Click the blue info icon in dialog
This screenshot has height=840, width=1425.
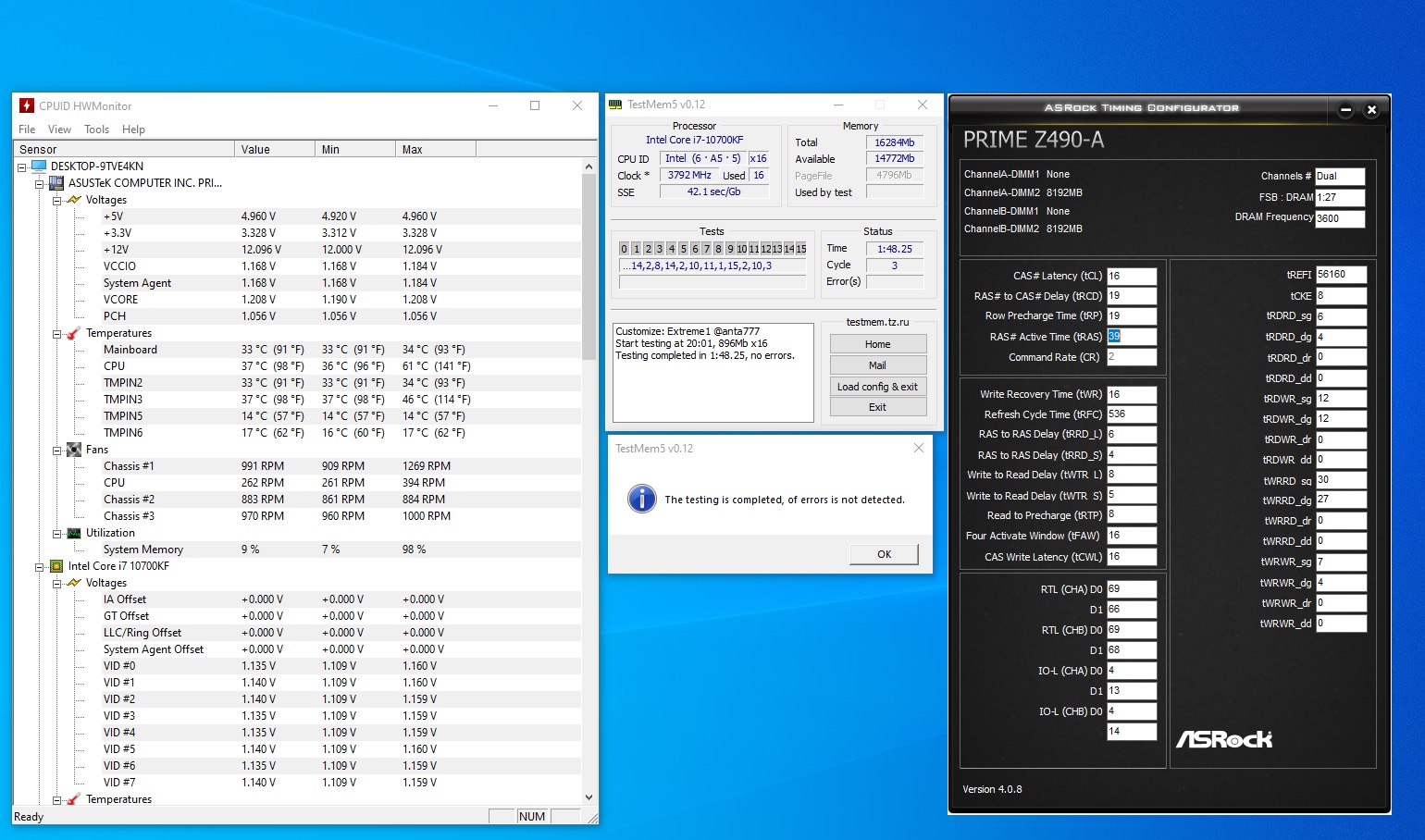click(641, 500)
